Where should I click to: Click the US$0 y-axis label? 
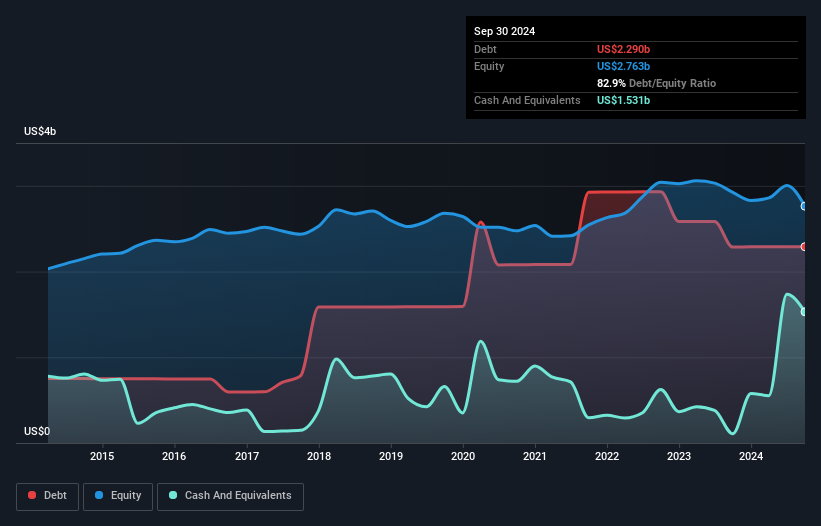[37, 431]
